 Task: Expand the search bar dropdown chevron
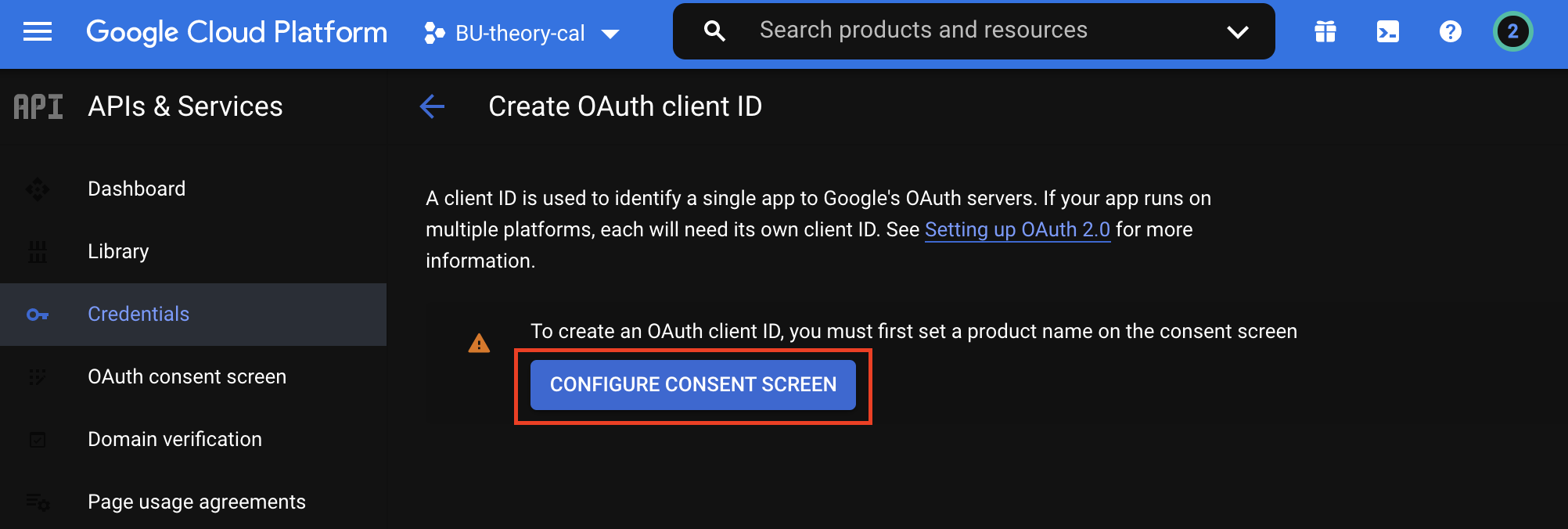1238,32
